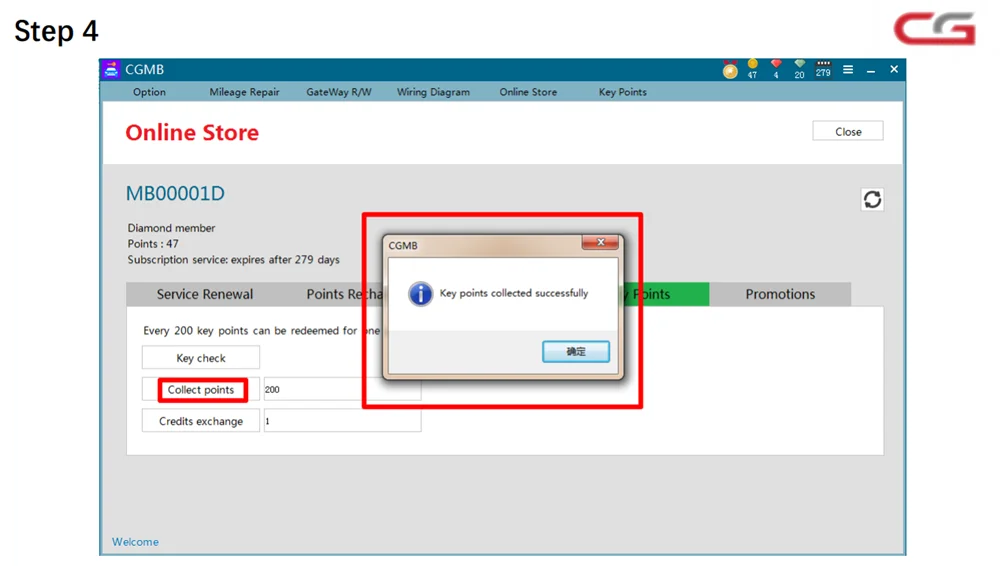Refresh account info with the circular arrows icon

coord(872,200)
